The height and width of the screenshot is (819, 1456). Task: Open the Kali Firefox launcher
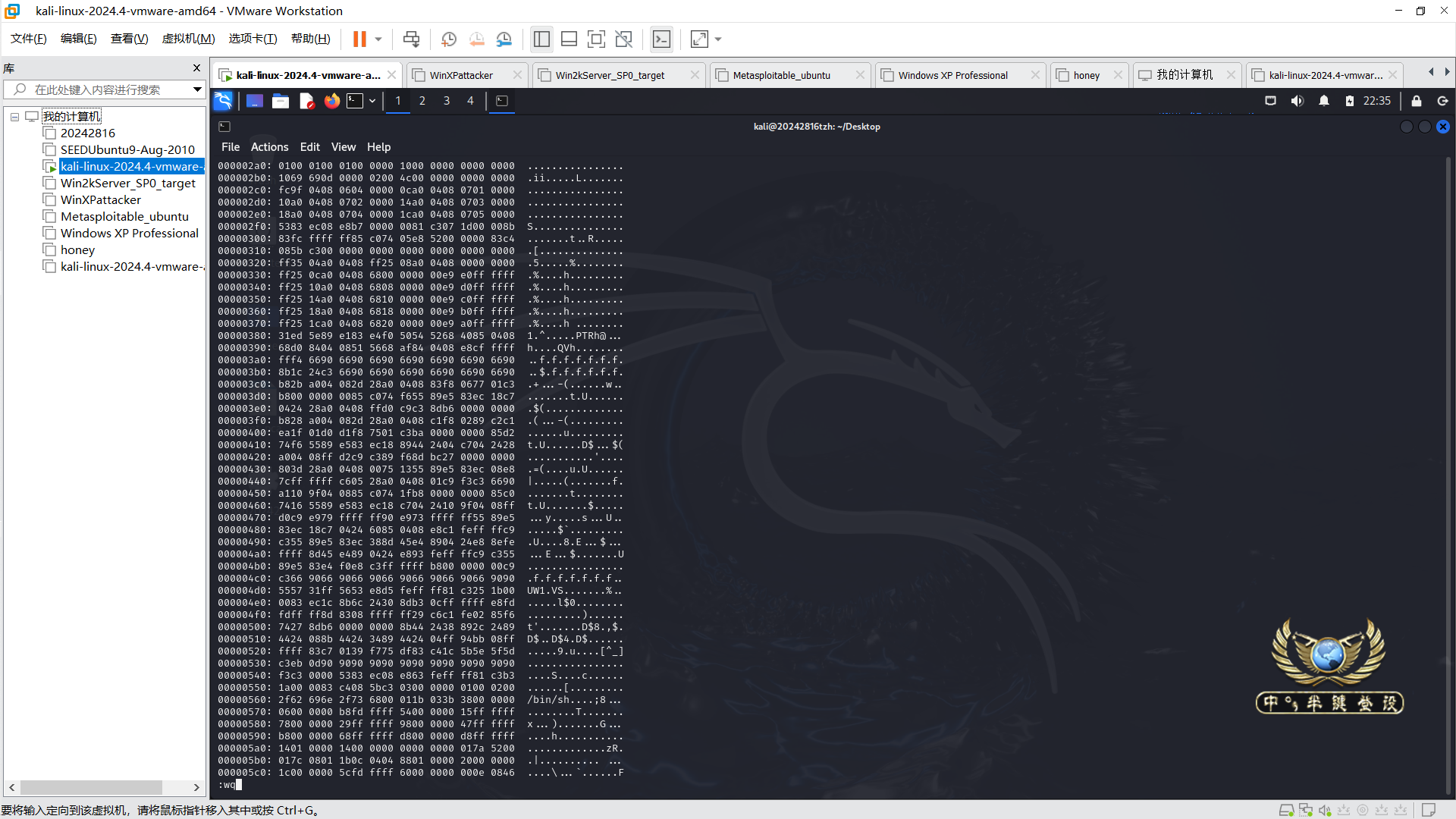331,101
